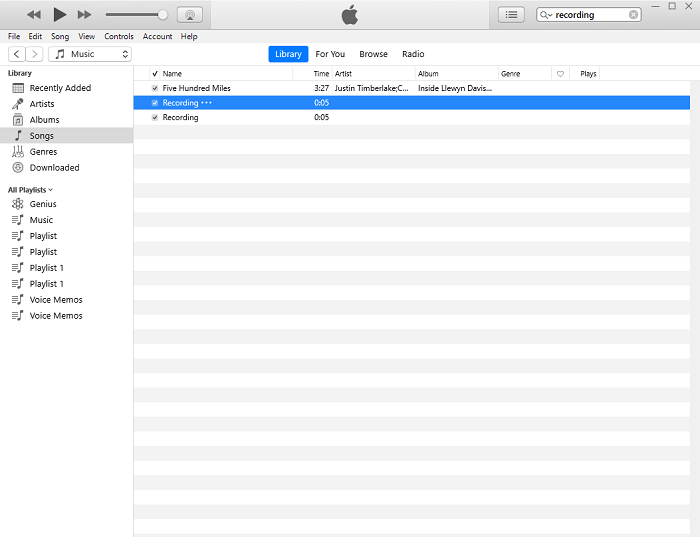This screenshot has width=700, height=537.
Task: Open Recently Added in the sidebar
Action: coord(60,88)
